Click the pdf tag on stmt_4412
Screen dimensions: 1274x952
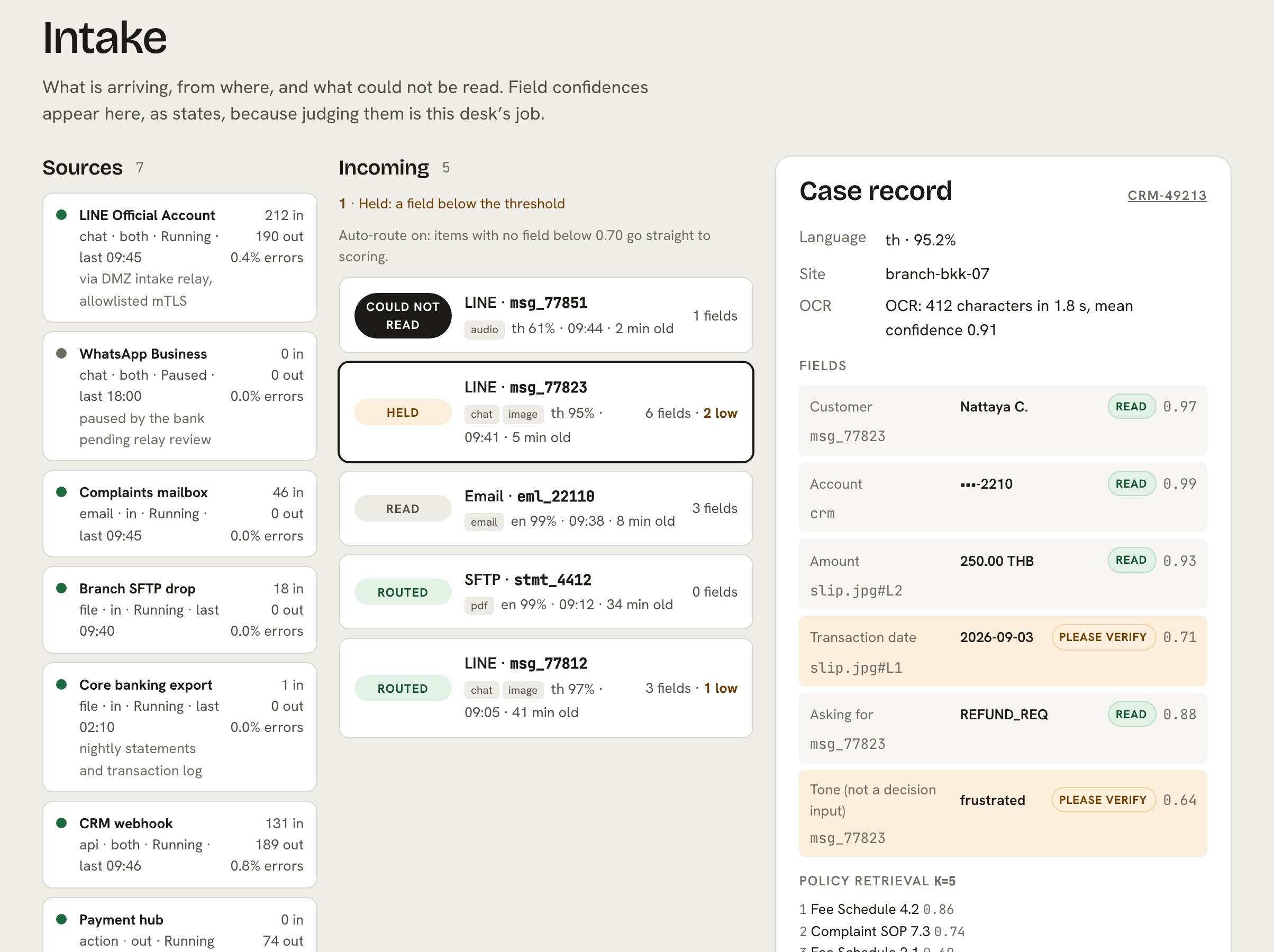coord(479,605)
